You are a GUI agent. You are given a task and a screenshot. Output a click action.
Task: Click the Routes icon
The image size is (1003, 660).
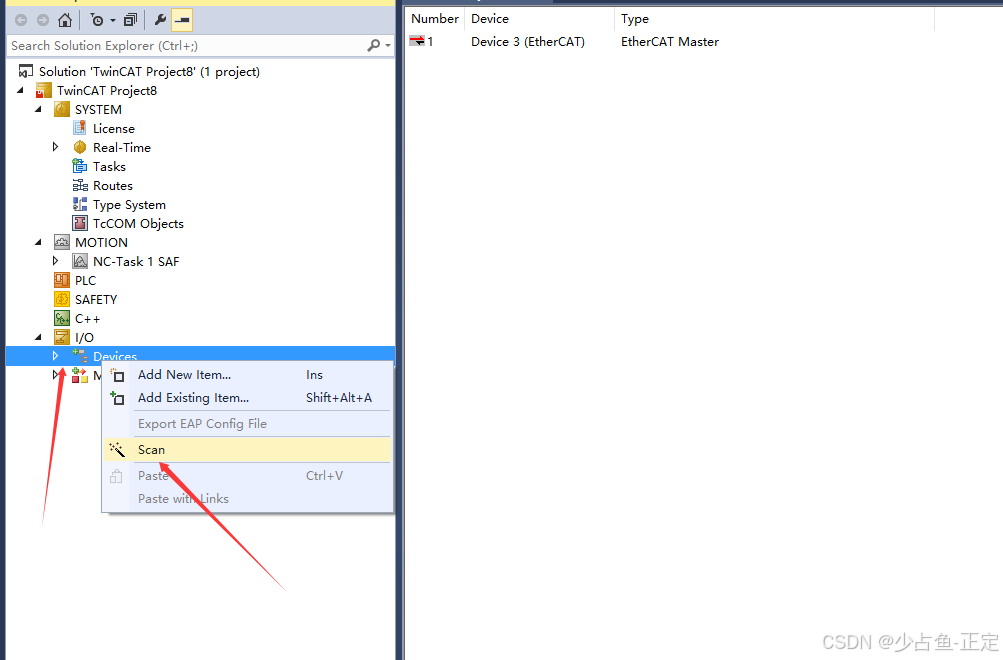tap(80, 185)
